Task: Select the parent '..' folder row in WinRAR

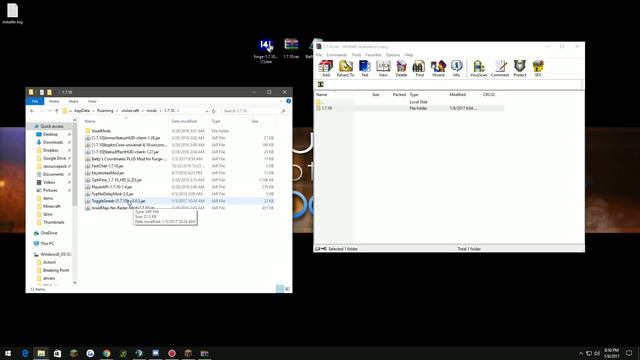Action: pyautogui.click(x=409, y=102)
